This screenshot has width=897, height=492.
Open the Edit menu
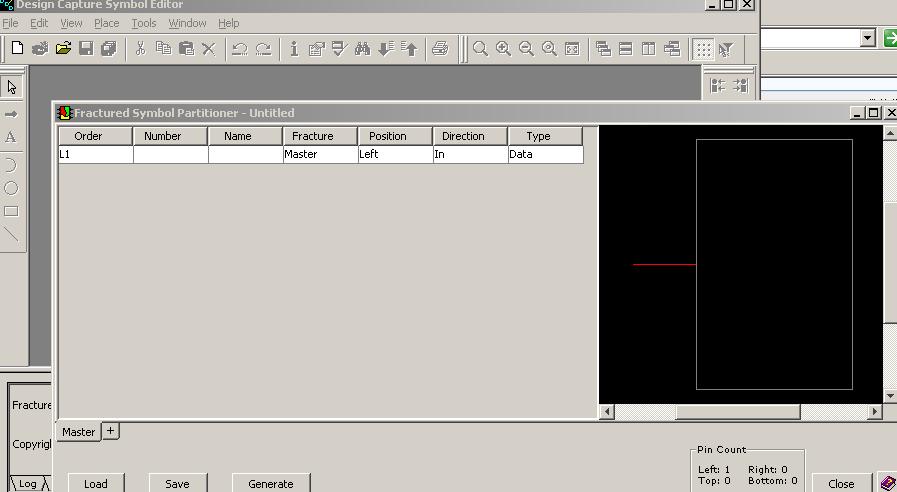pos(39,23)
